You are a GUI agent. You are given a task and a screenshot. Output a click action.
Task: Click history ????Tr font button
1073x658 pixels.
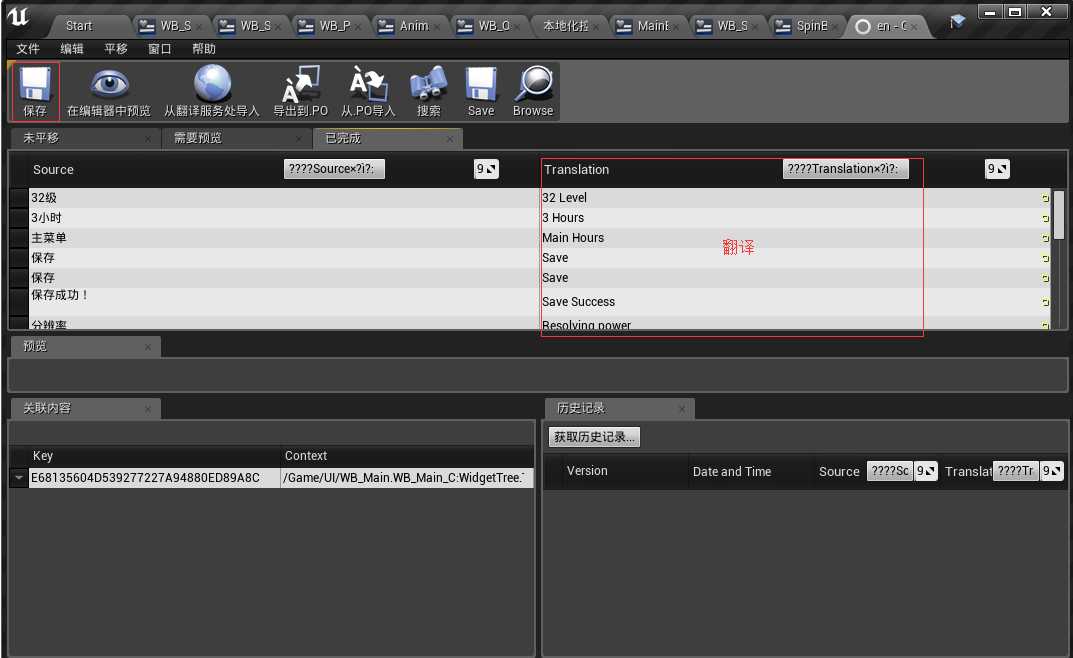pos(1016,471)
